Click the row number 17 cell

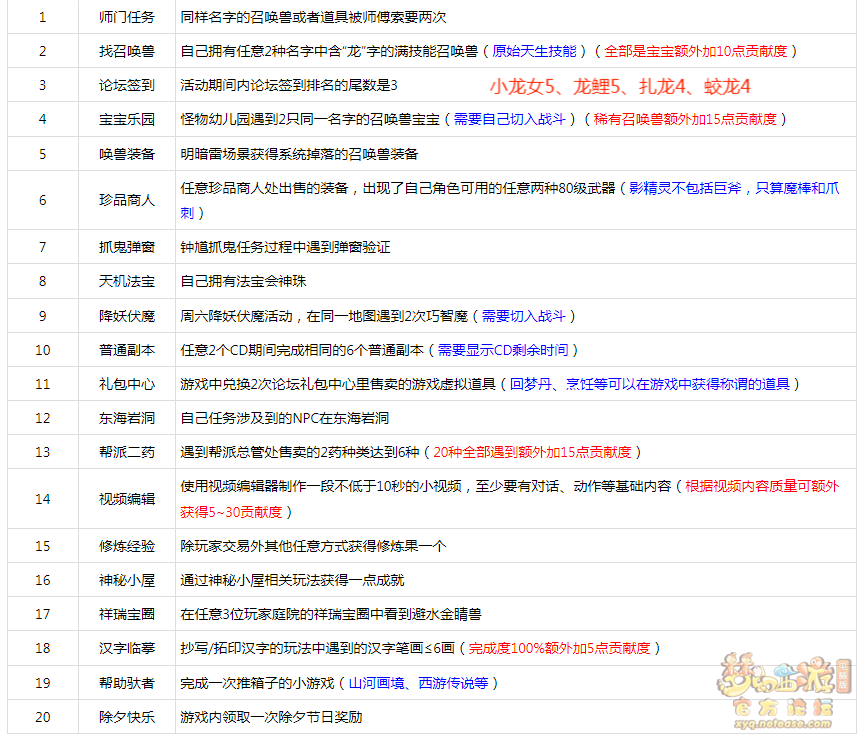[x=43, y=614]
